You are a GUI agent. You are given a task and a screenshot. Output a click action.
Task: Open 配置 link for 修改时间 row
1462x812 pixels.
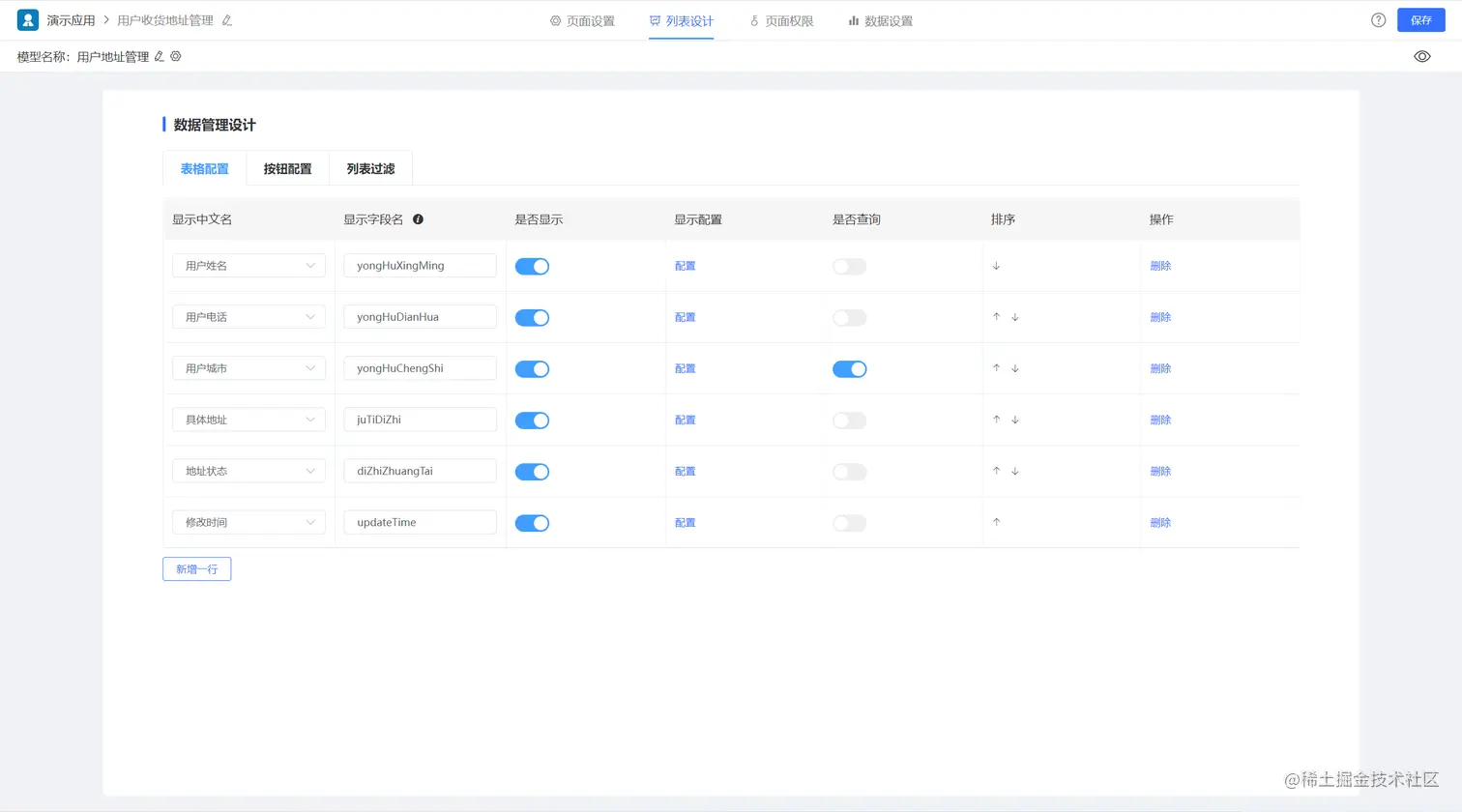point(686,522)
